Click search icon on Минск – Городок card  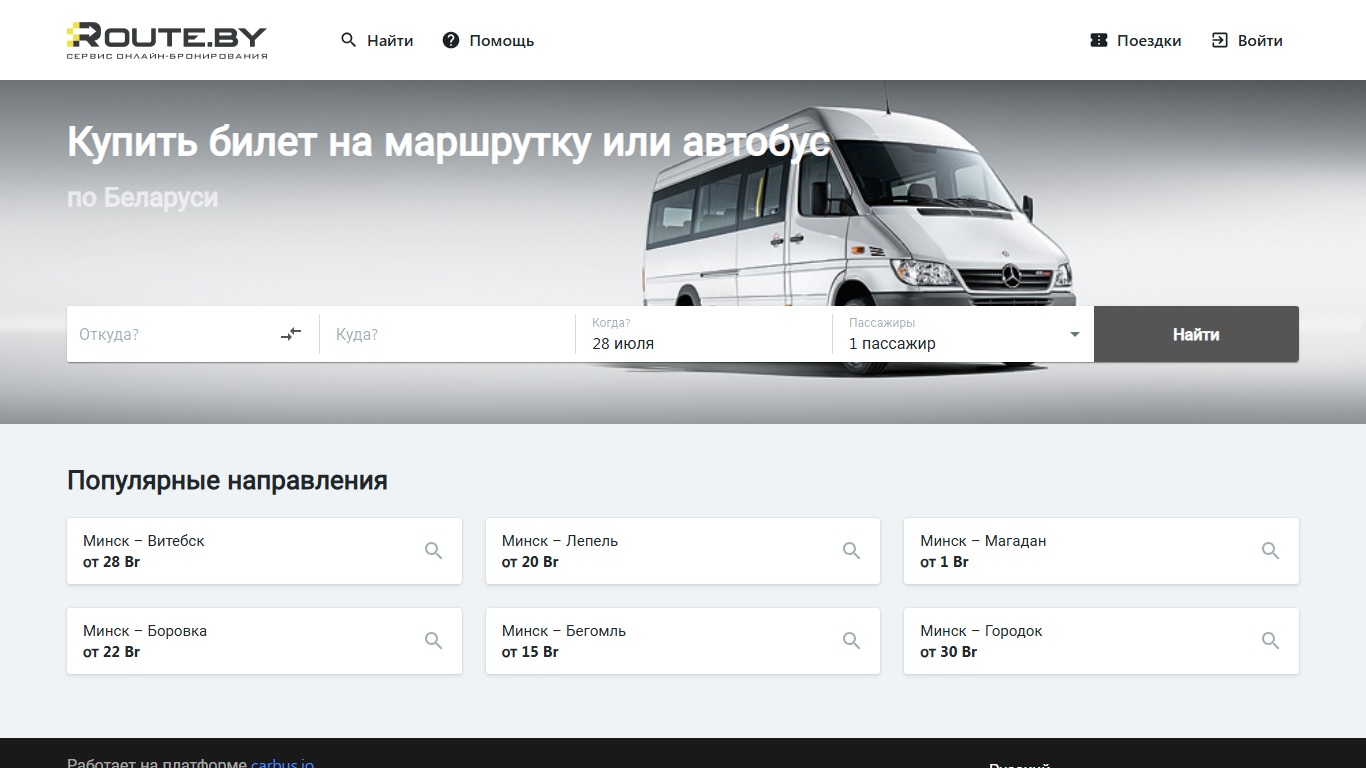[1270, 640]
